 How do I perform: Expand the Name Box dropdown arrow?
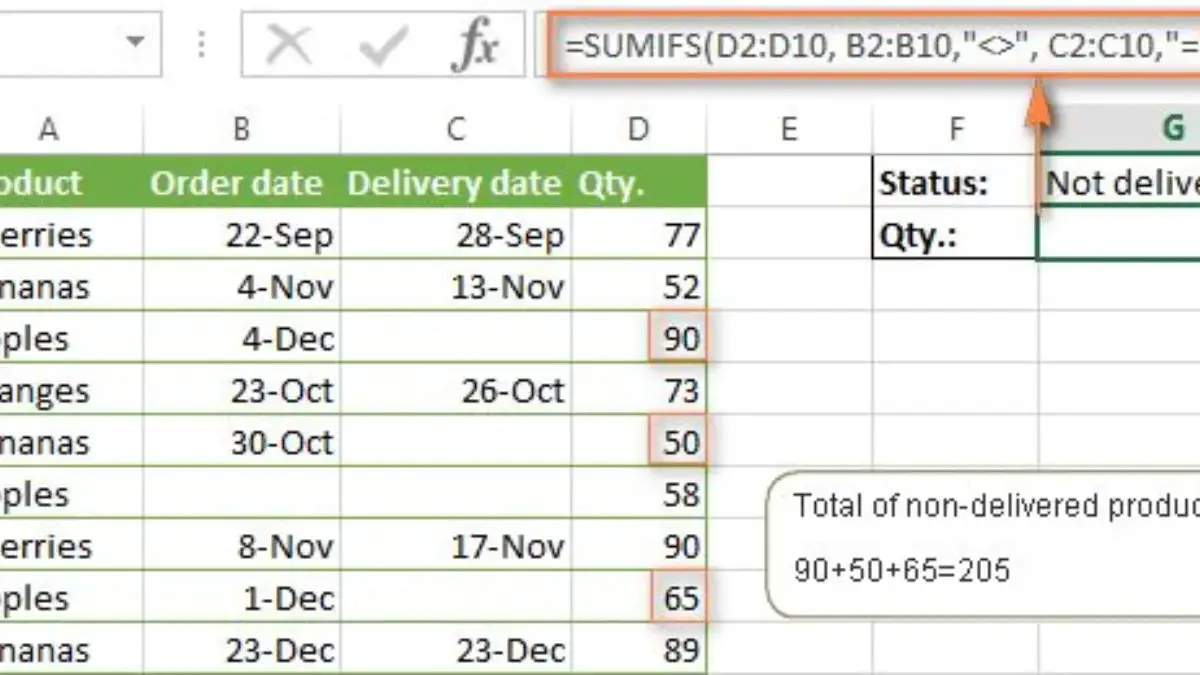coord(135,42)
